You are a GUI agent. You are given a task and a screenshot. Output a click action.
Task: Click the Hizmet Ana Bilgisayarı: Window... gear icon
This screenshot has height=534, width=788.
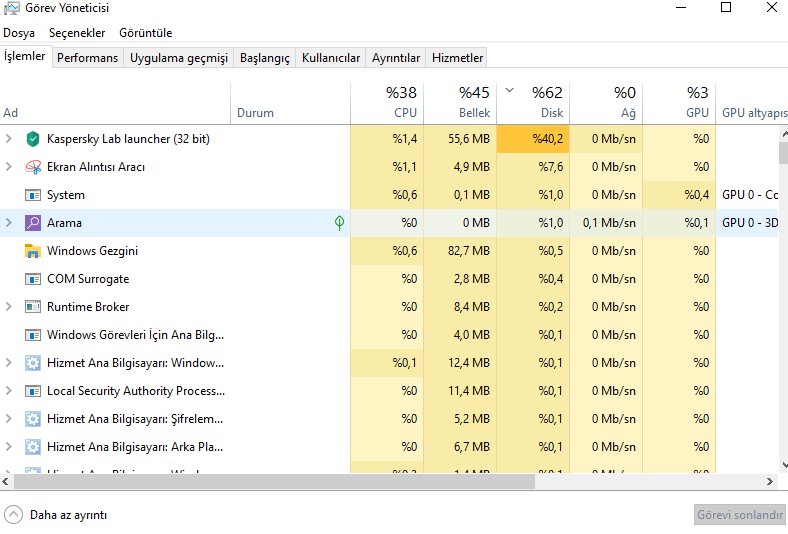[33, 363]
